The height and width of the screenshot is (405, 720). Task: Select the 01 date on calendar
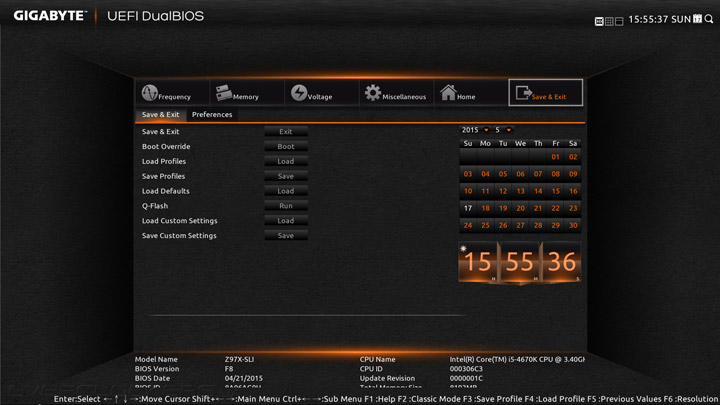click(556, 157)
